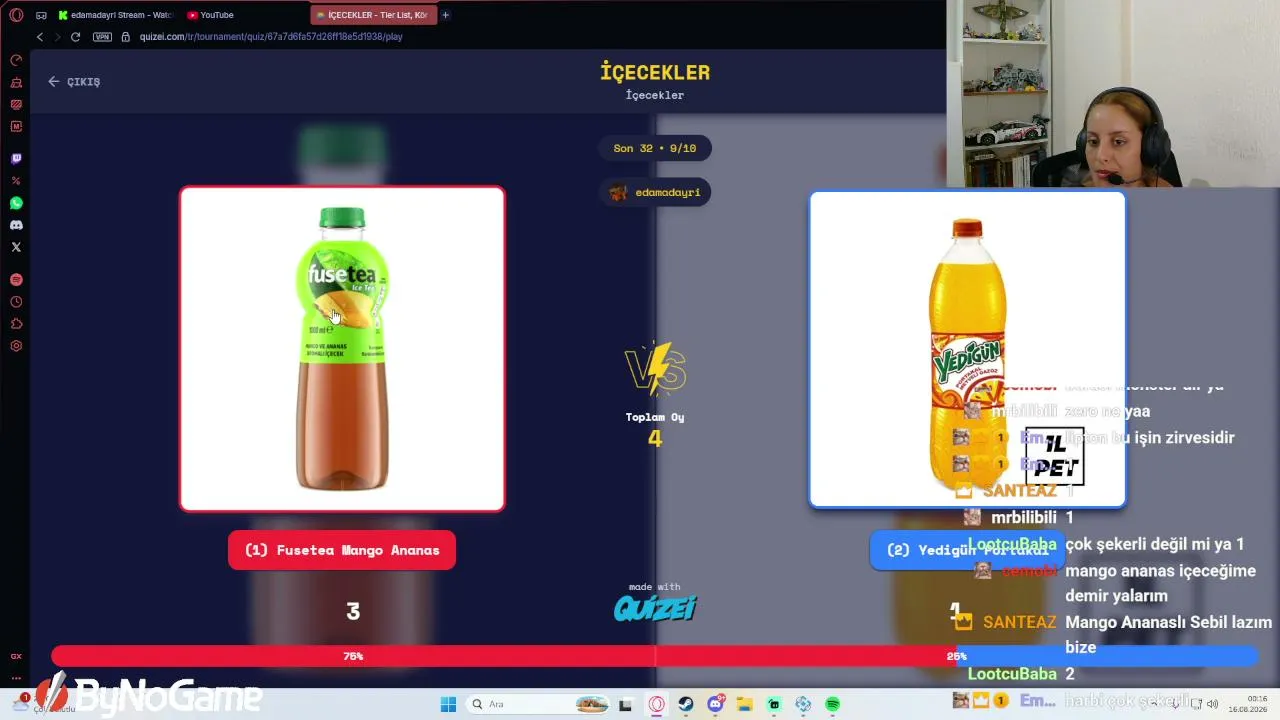Click the ÇIKIŞ exit button
Image resolution: width=1280 pixels, height=720 pixels.
pos(74,82)
